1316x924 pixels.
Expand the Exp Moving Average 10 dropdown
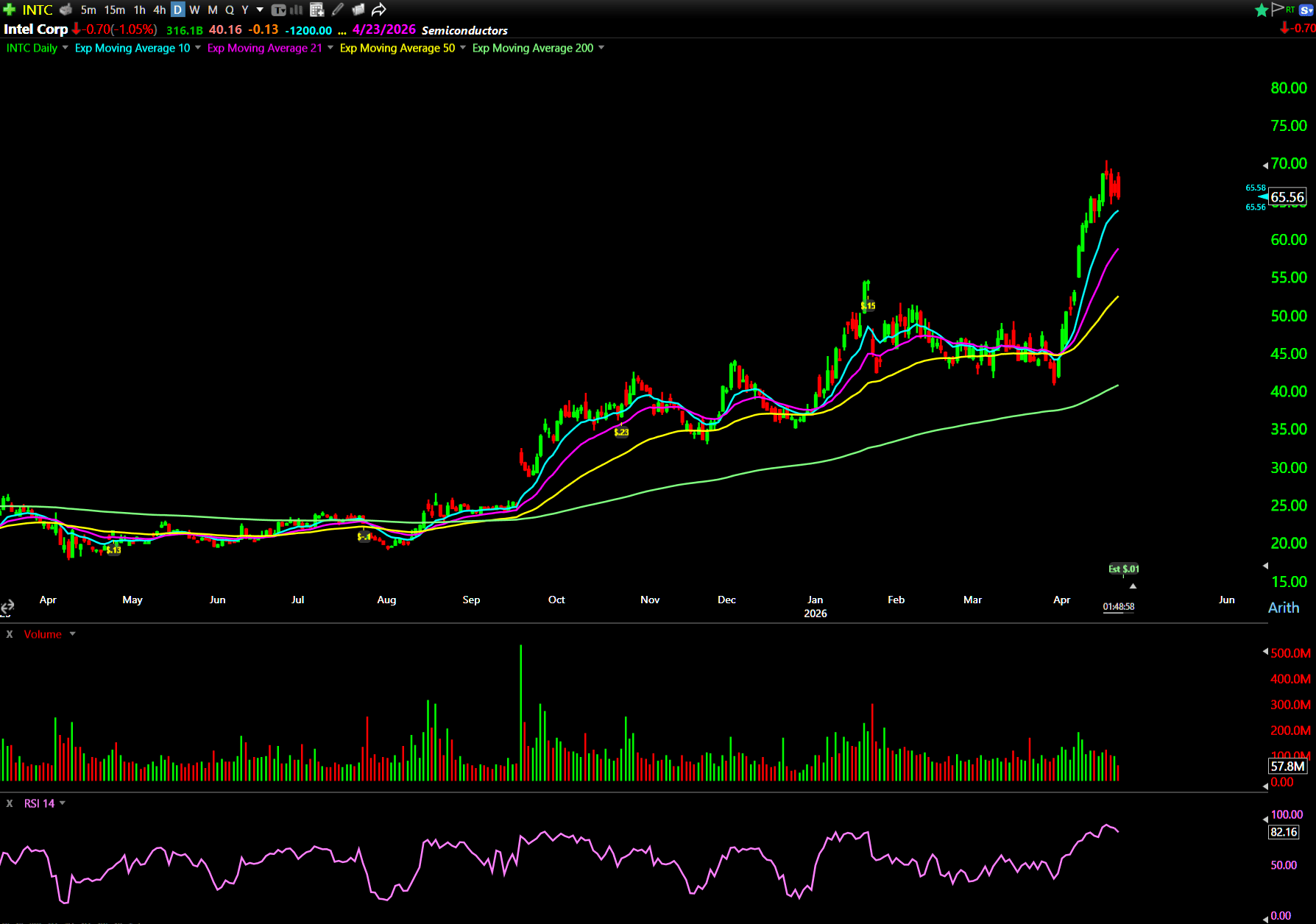coord(198,48)
